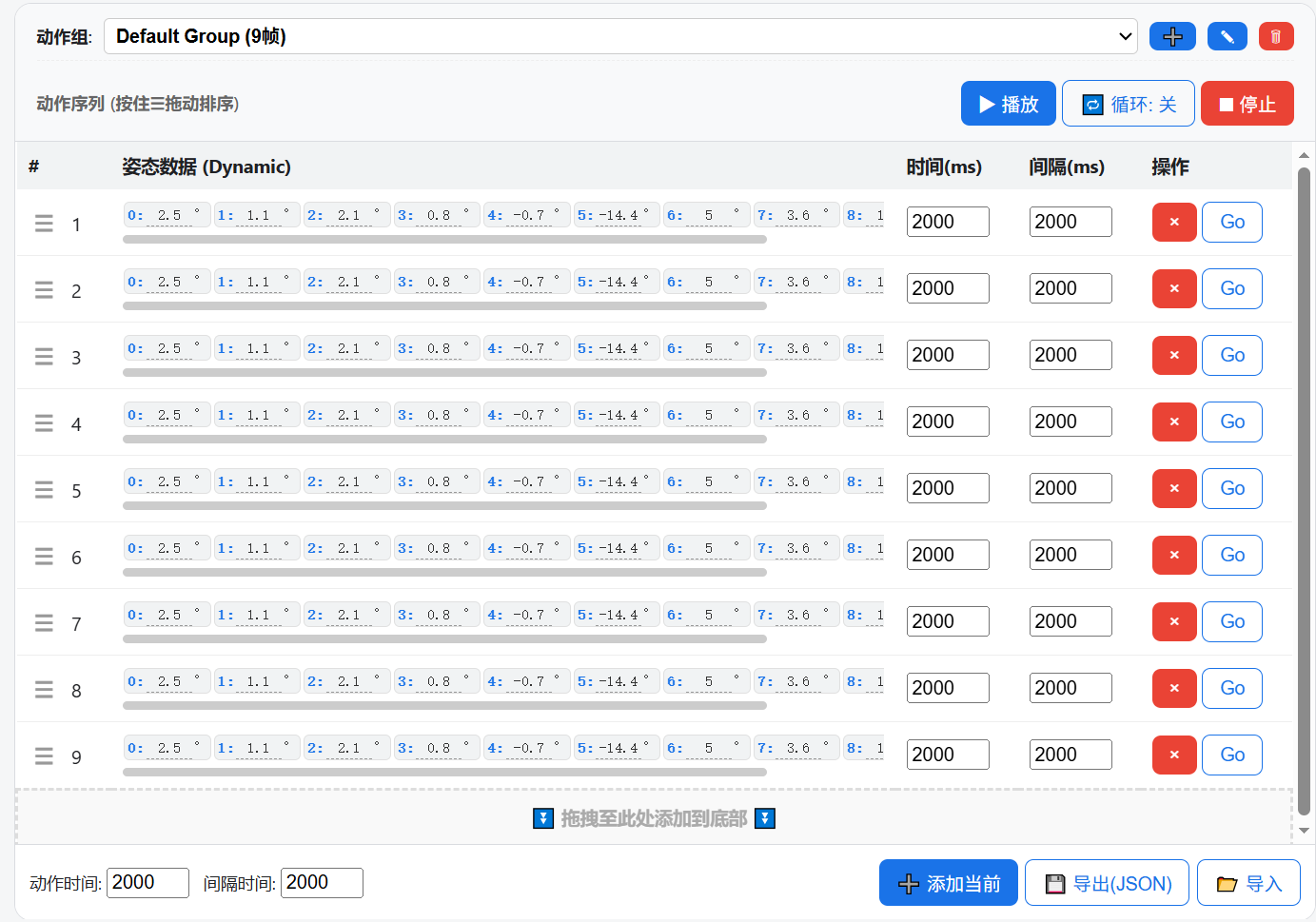
Task: Click the drag handle of row 5
Action: pyautogui.click(x=44, y=490)
